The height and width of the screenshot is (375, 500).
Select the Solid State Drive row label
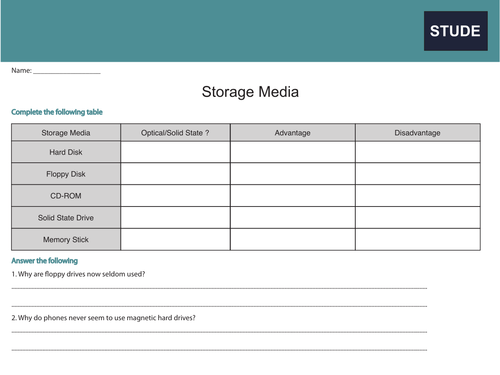click(x=66, y=218)
